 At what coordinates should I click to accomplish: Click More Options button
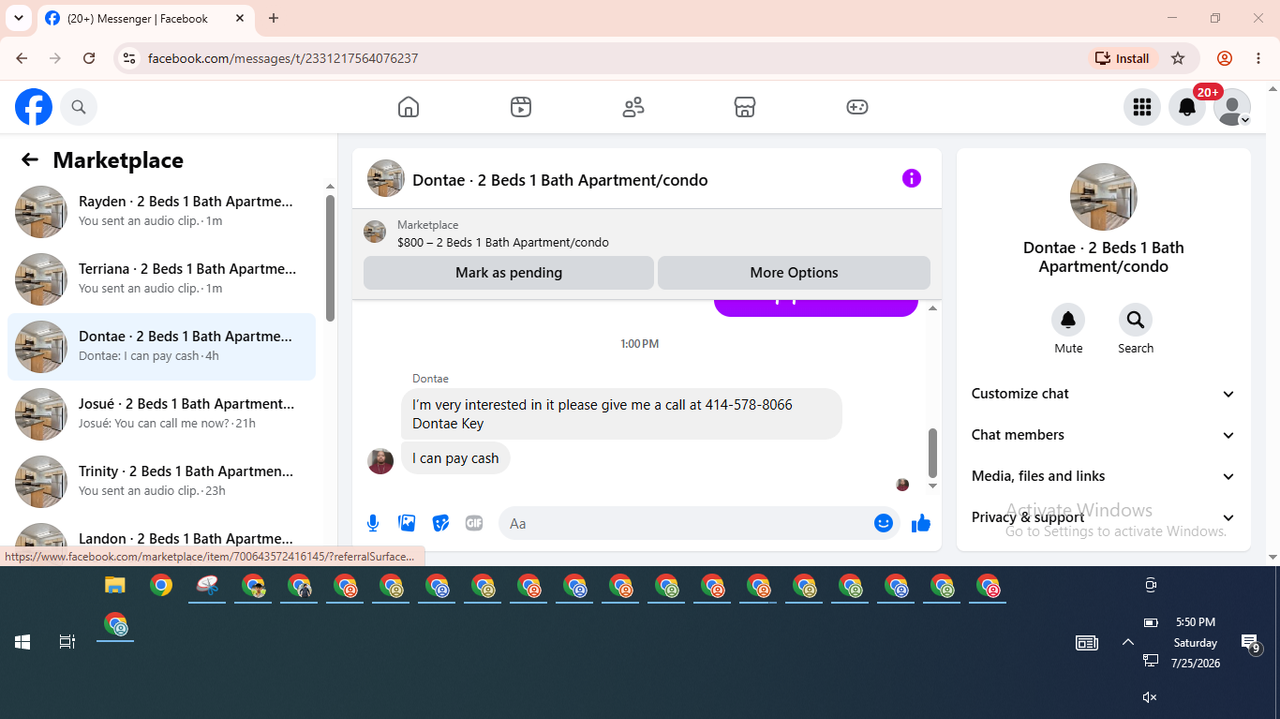pos(794,272)
